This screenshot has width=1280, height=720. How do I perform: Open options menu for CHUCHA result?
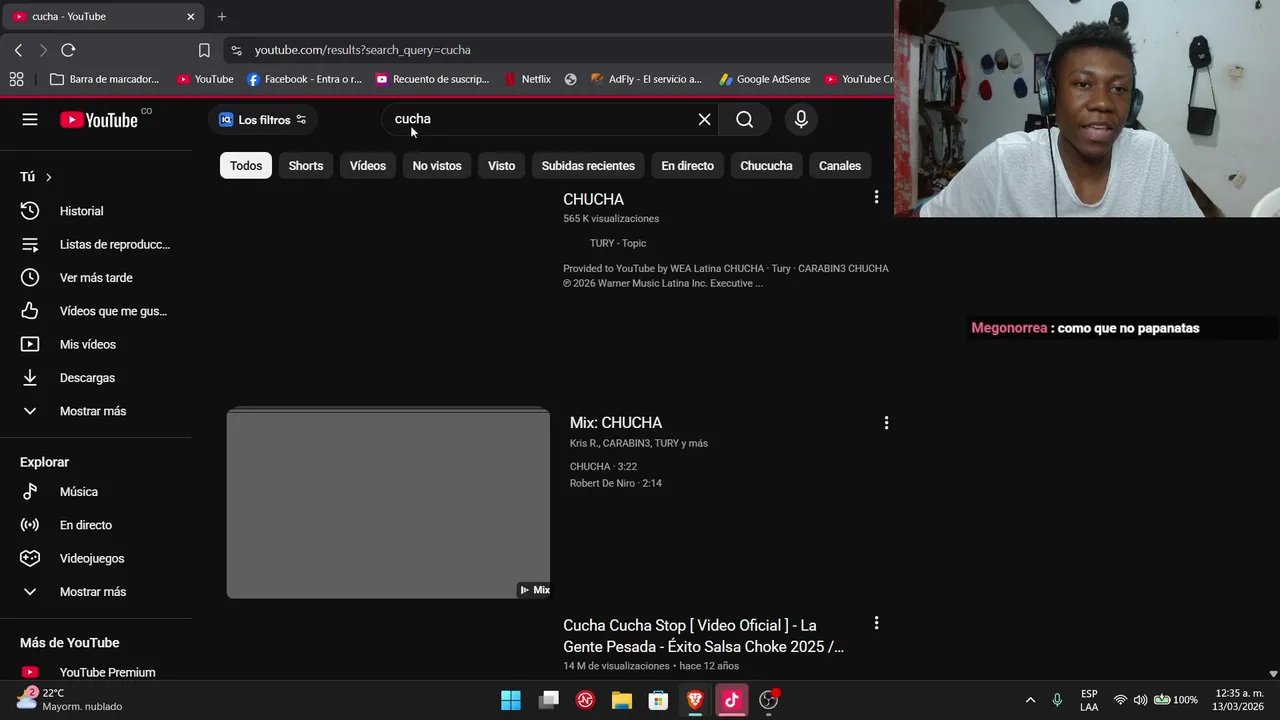(x=876, y=198)
